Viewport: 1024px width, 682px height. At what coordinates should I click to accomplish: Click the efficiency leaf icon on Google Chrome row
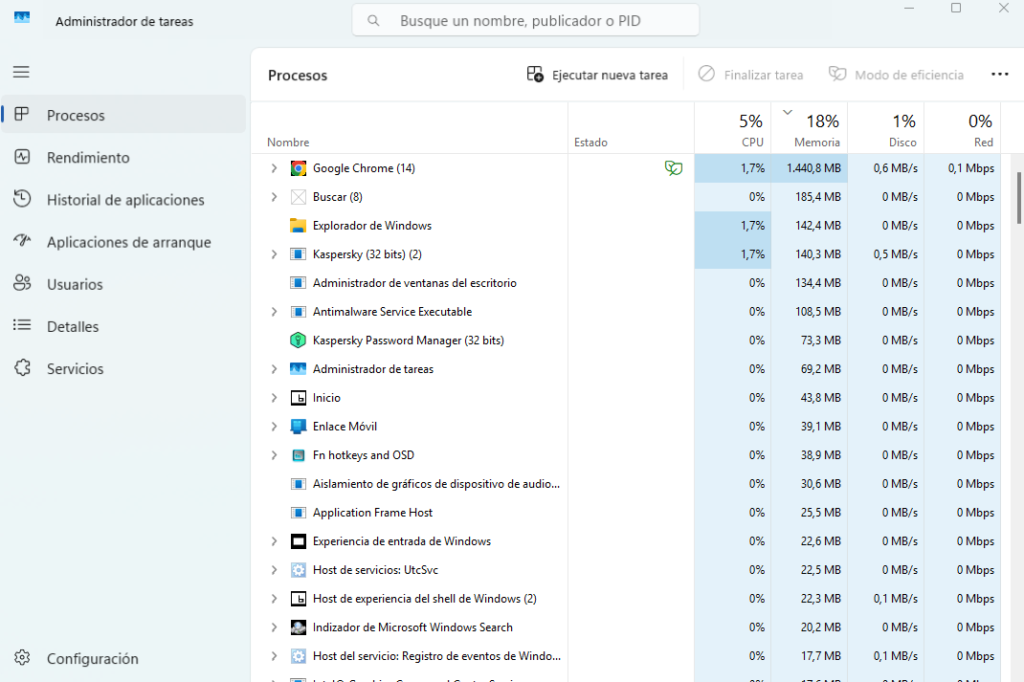675,168
